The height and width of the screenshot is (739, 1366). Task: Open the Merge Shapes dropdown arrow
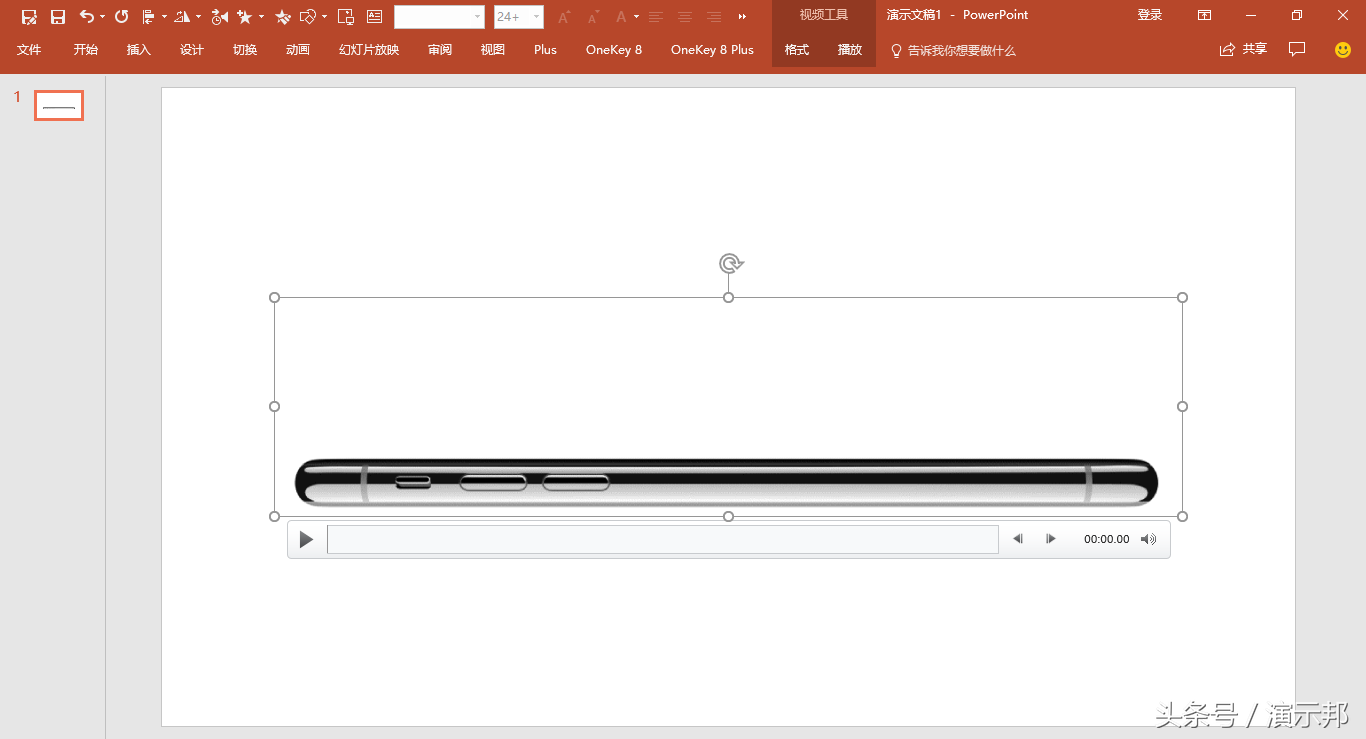[325, 16]
